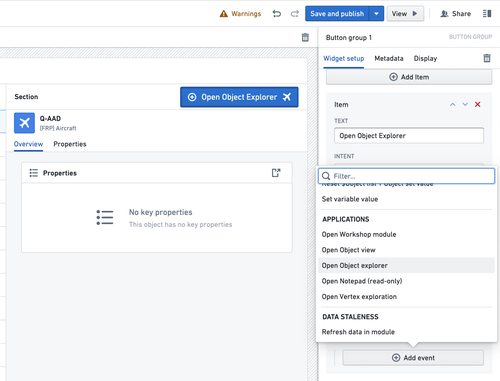The height and width of the screenshot is (381, 500).
Task: Click the redo arrow icon
Action: (x=295, y=14)
